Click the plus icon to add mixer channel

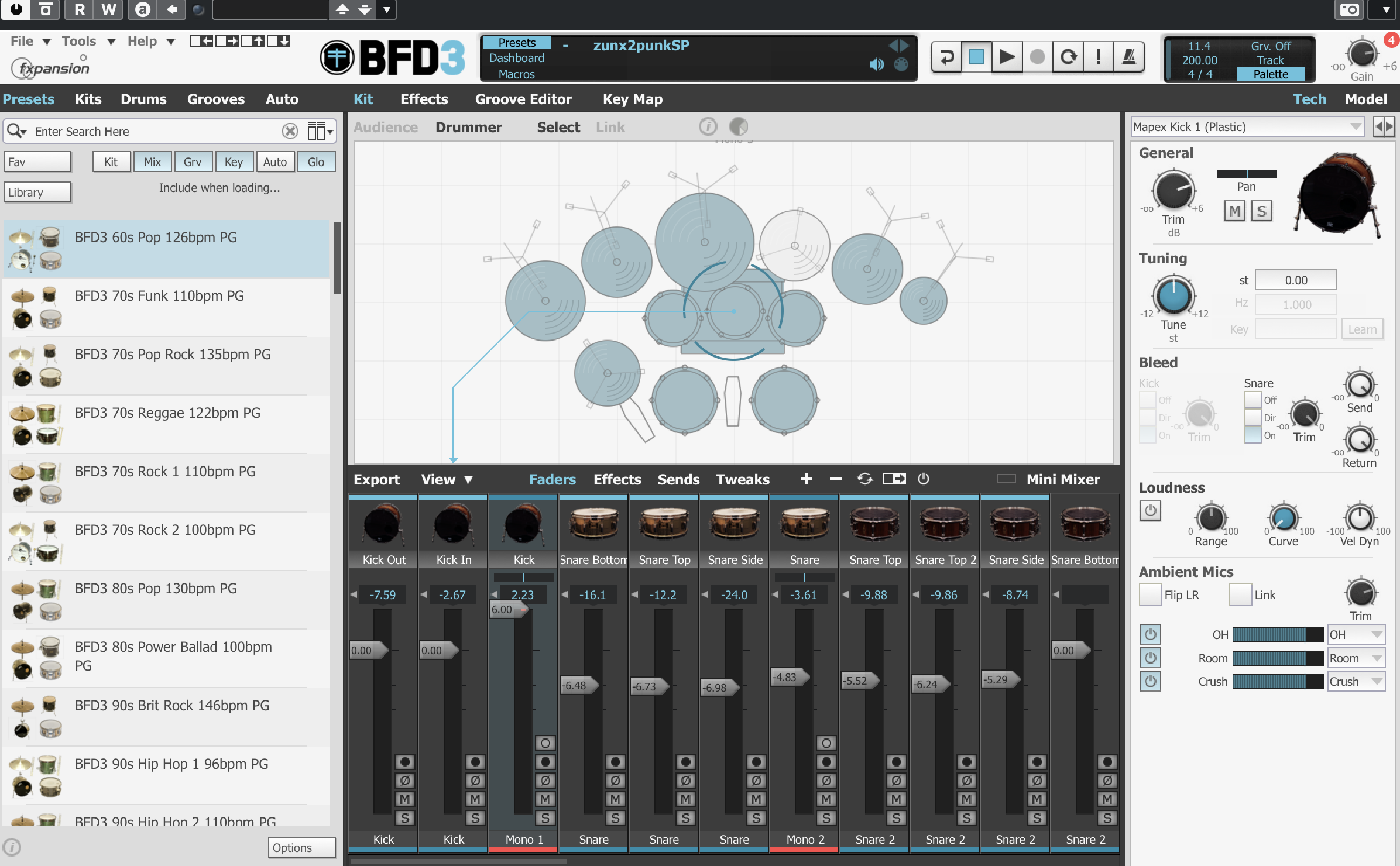pyautogui.click(x=806, y=479)
